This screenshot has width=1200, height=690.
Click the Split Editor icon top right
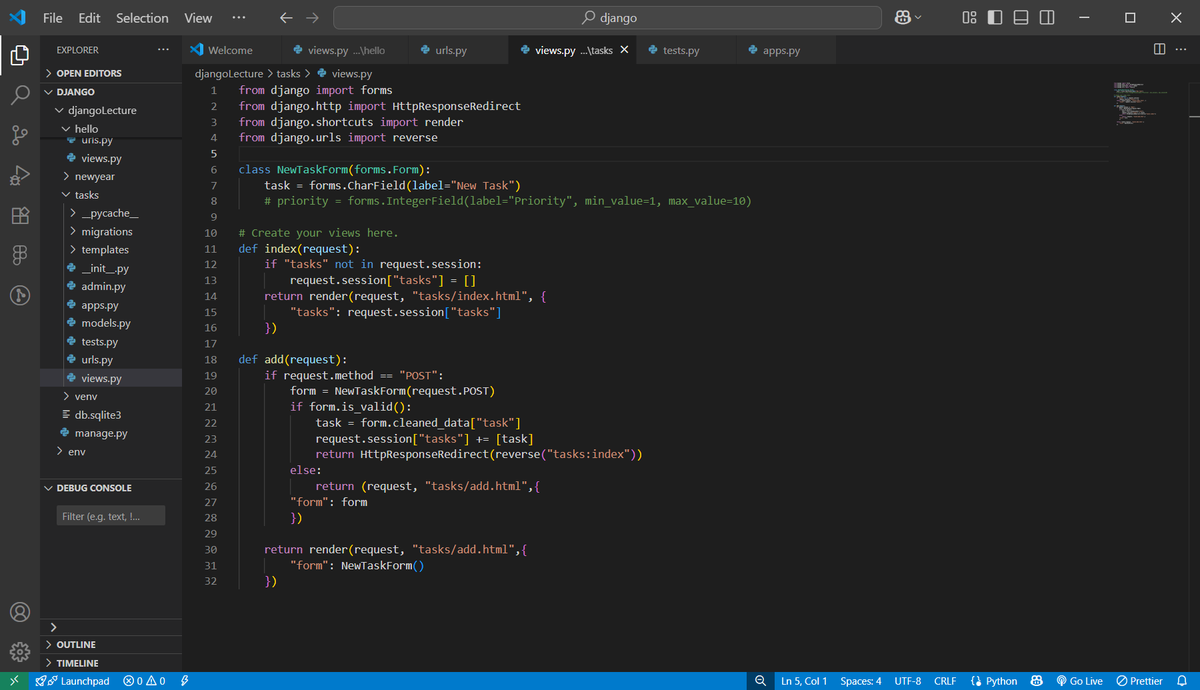1158,48
